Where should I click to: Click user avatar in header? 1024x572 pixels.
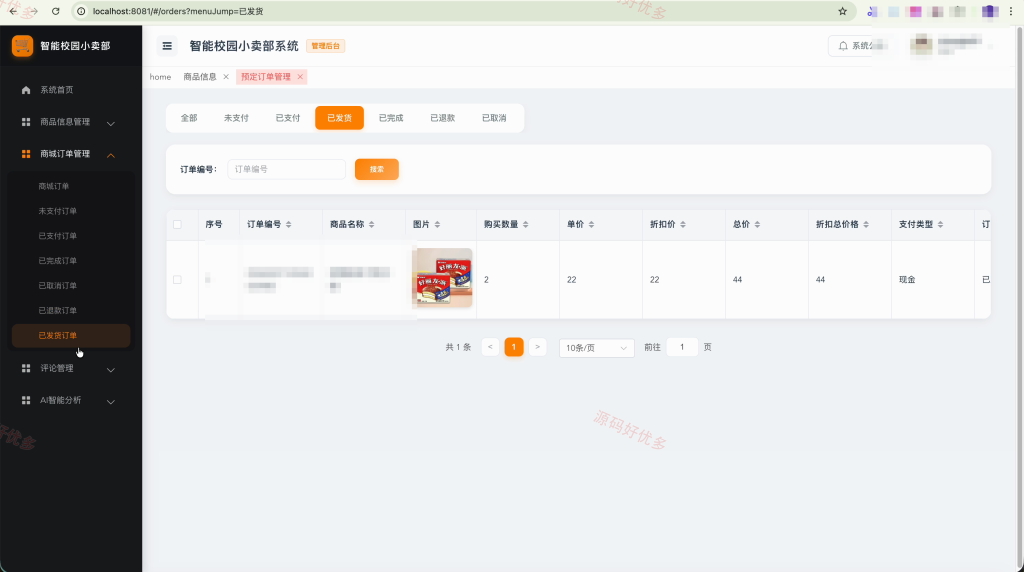[x=921, y=45]
